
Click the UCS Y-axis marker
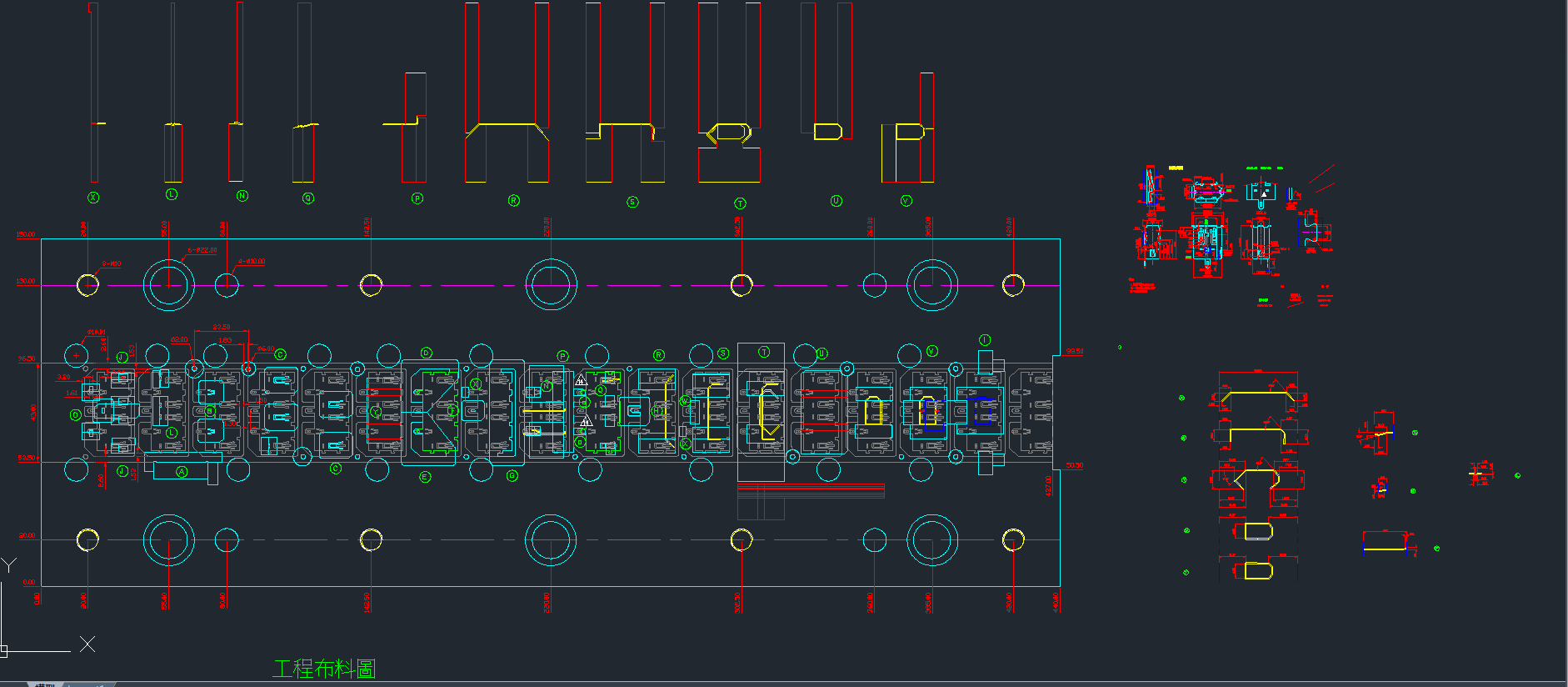(x=8, y=565)
